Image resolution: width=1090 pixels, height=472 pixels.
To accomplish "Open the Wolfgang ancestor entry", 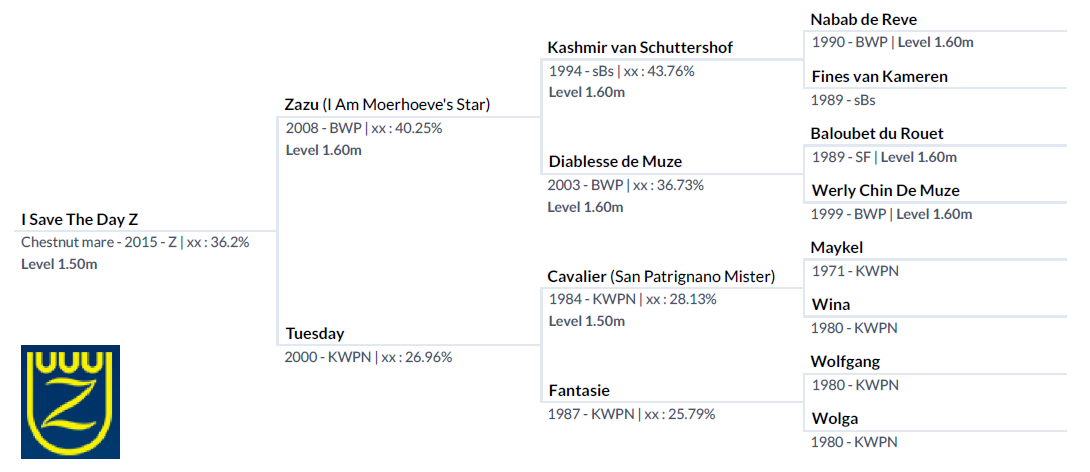I will click(845, 362).
